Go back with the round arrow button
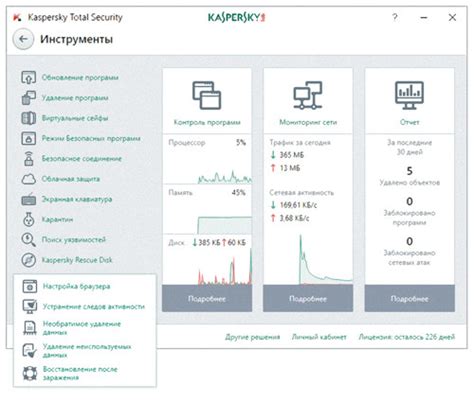This screenshot has width=474, height=402. pyautogui.click(x=23, y=39)
